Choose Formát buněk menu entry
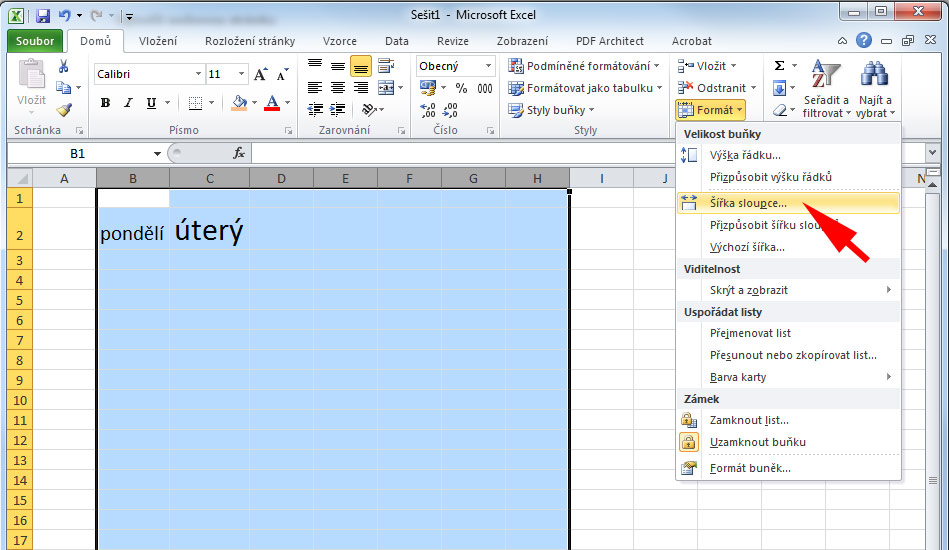 (789, 468)
